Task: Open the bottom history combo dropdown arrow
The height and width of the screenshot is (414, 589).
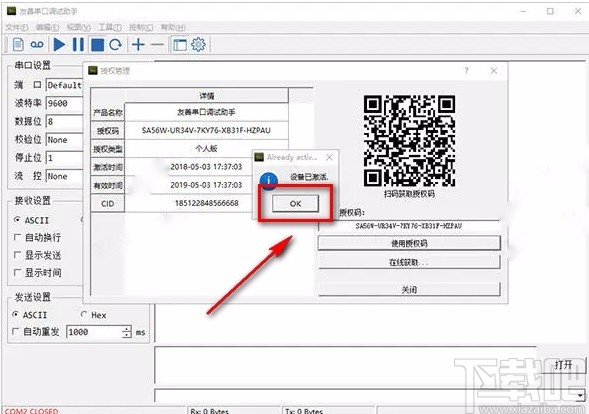Action: point(580,396)
